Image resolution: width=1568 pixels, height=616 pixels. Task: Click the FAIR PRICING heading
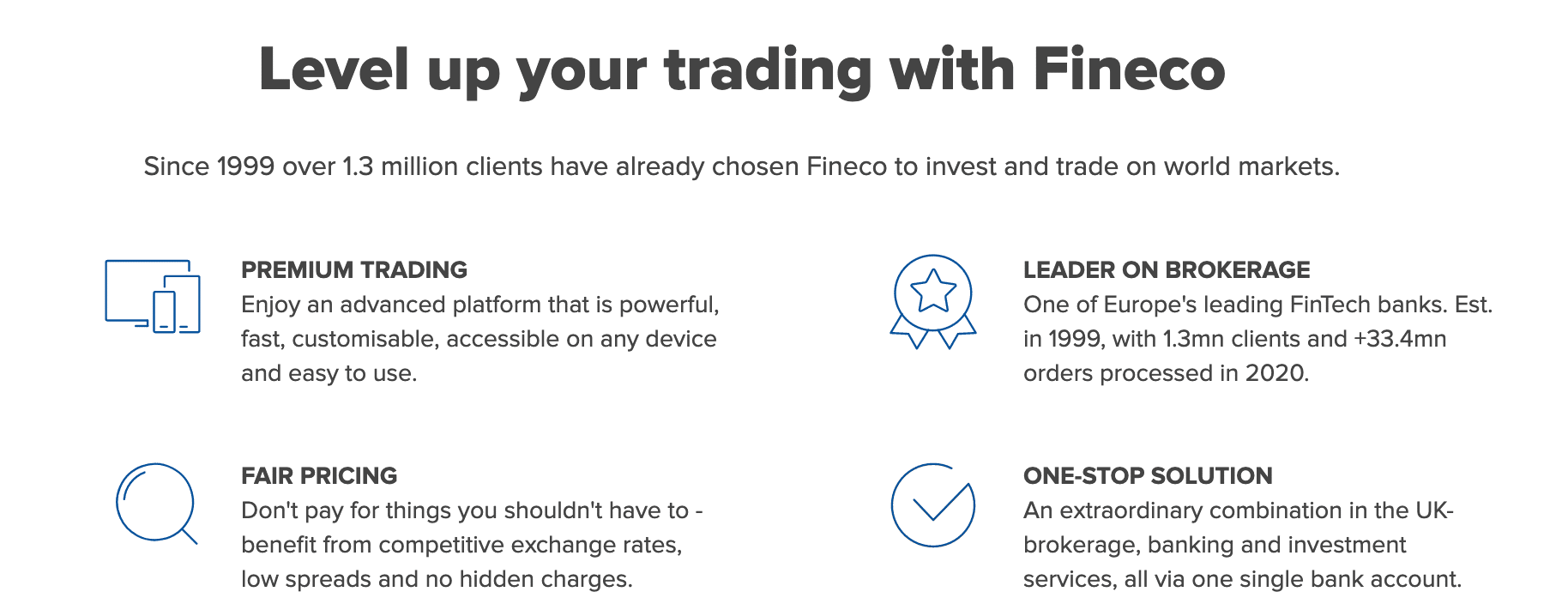tap(319, 476)
